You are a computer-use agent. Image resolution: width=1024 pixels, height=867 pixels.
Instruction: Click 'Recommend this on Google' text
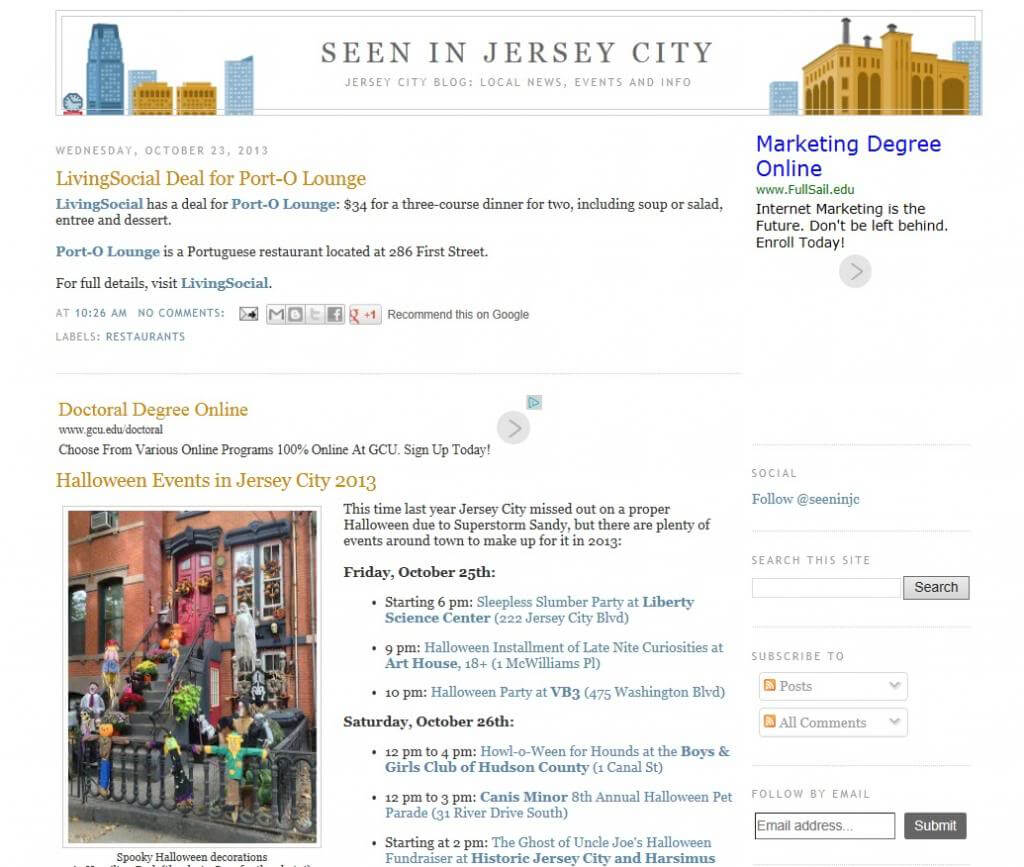coord(458,315)
